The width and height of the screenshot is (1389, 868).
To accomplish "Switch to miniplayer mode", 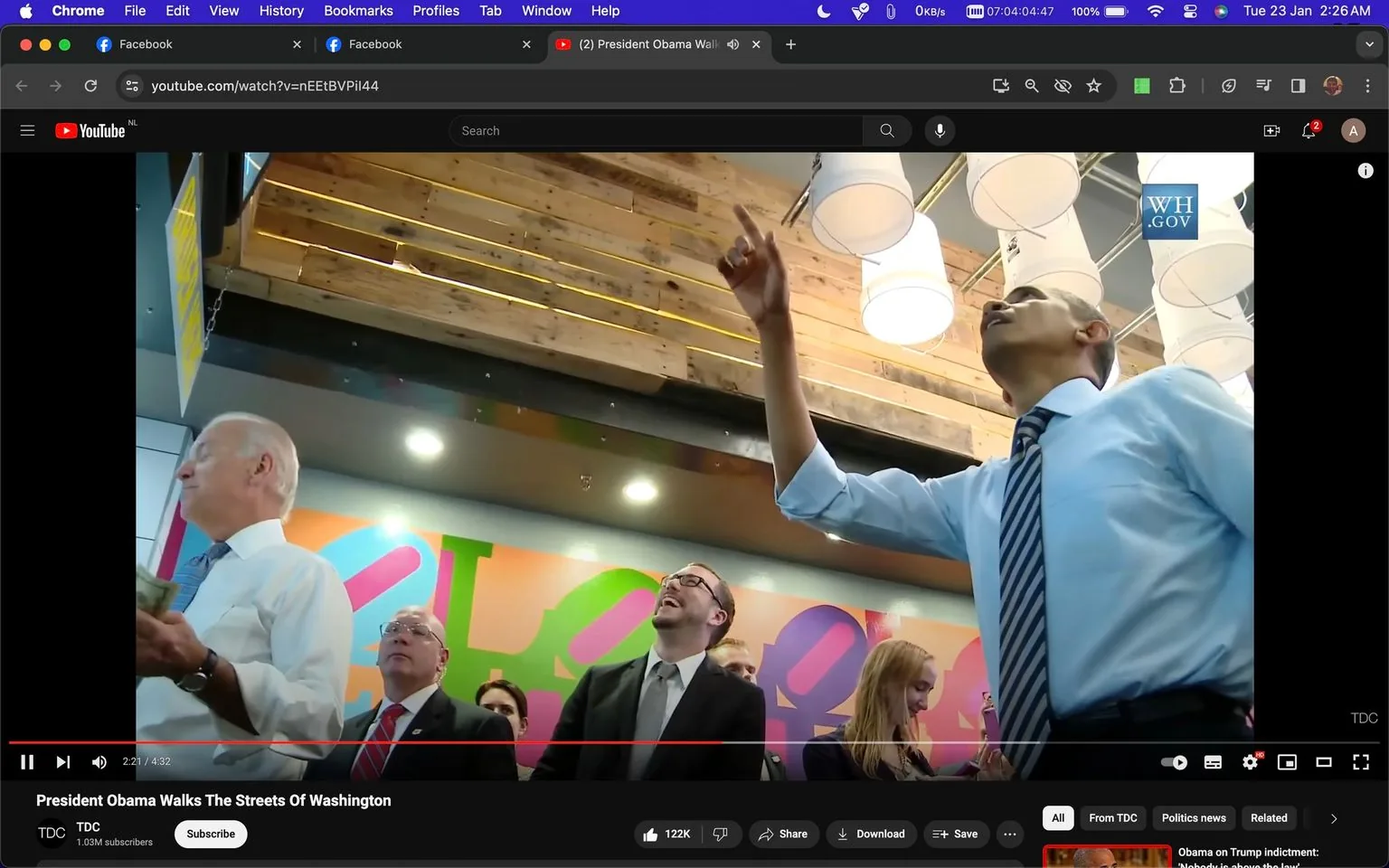I will coord(1287,761).
